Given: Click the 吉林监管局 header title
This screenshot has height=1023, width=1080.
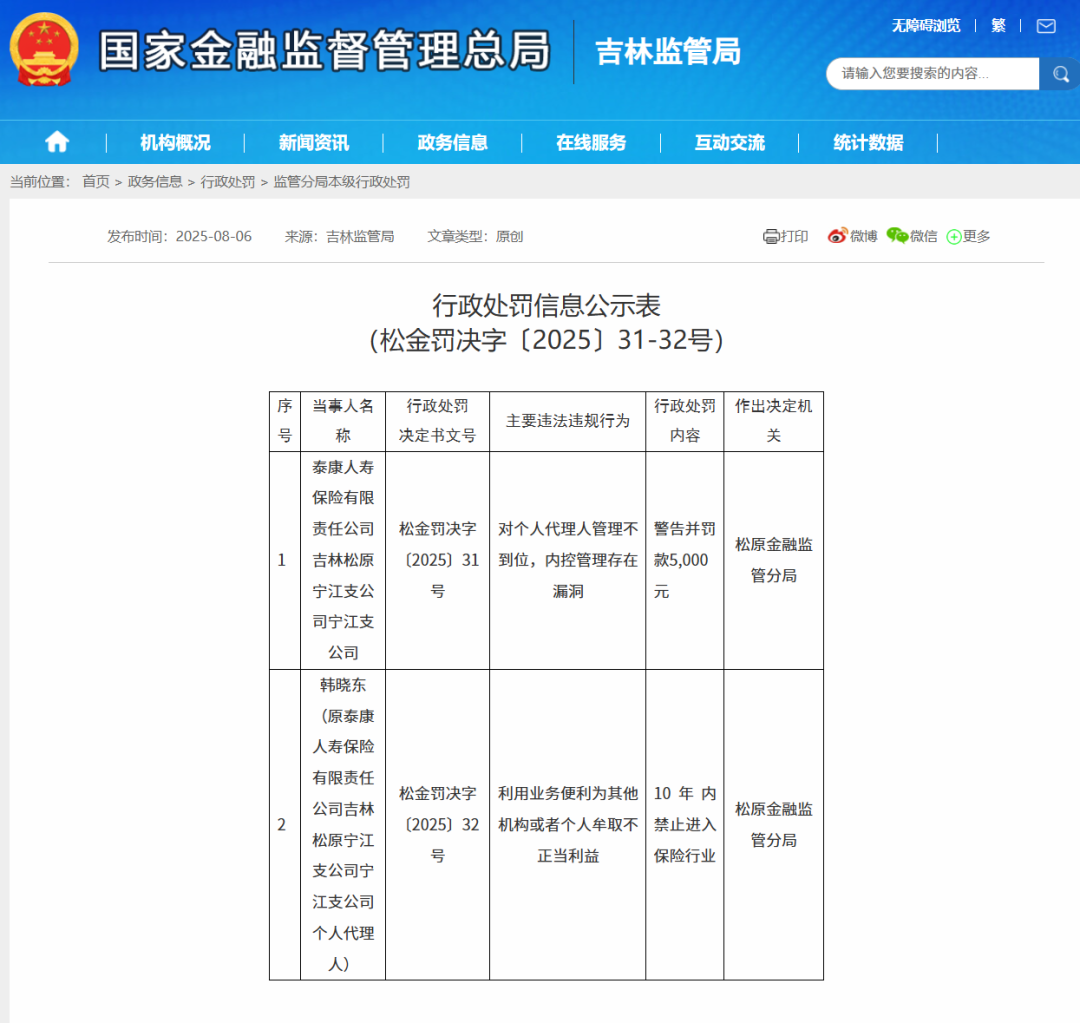Looking at the screenshot, I should click(x=668, y=52).
